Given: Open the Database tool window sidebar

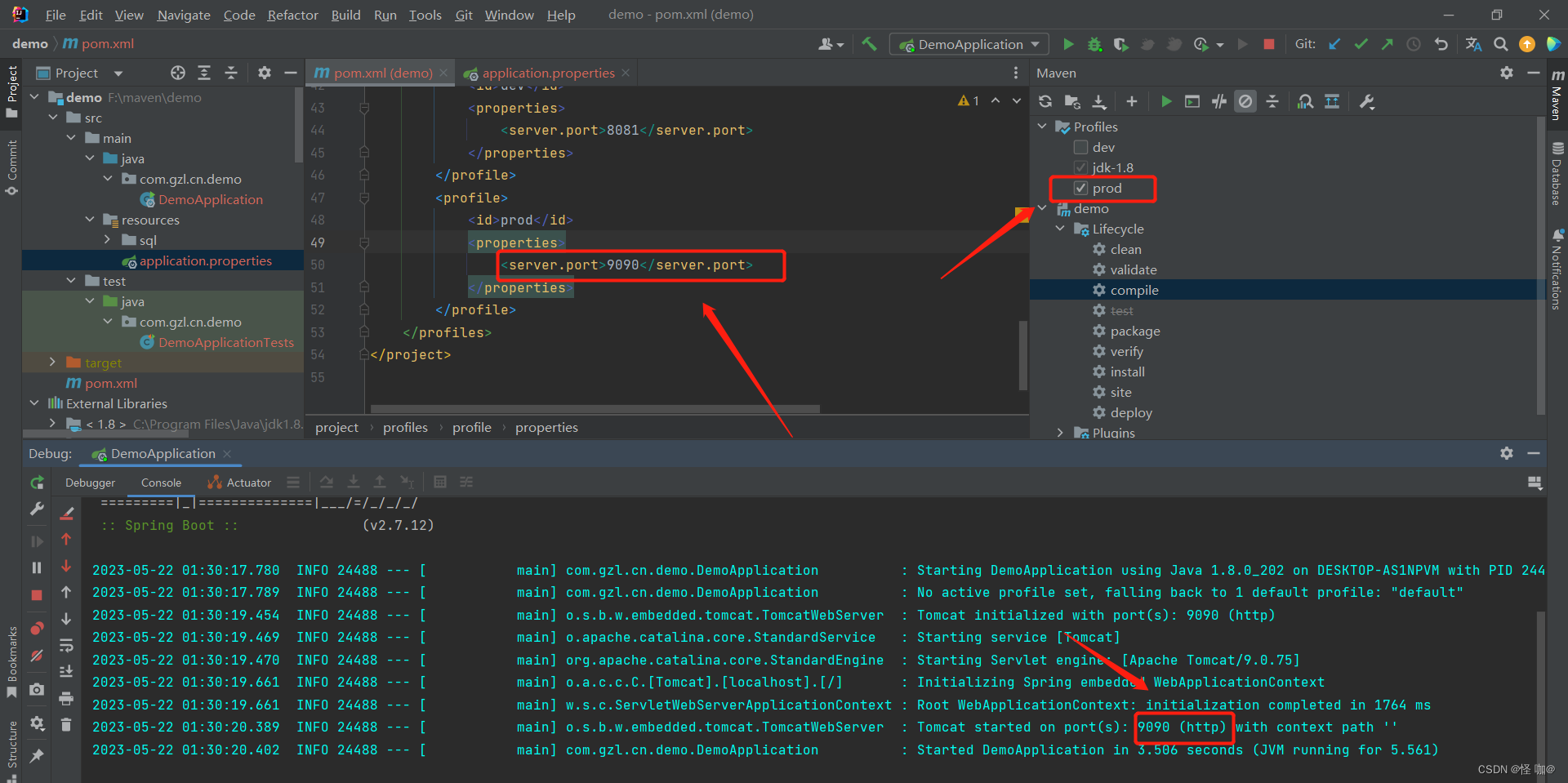Looking at the screenshot, I should pos(1557,174).
